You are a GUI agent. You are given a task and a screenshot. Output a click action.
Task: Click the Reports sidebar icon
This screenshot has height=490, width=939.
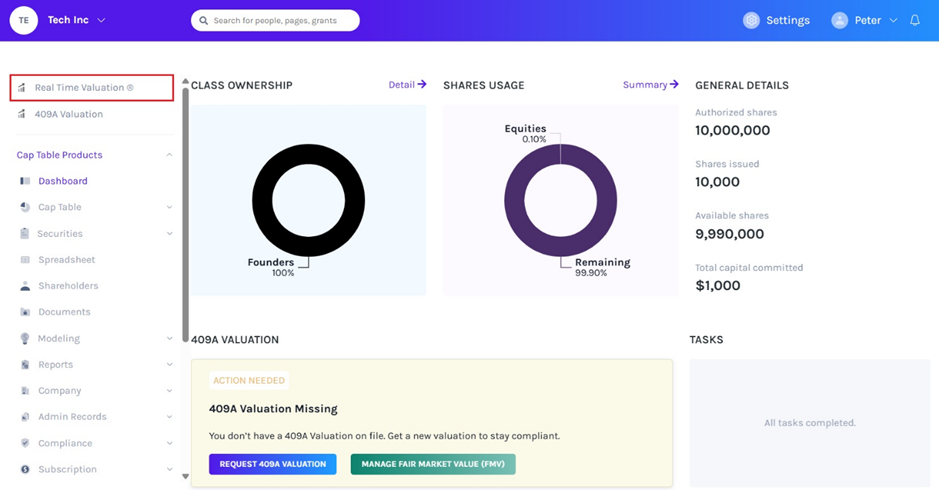pos(25,365)
